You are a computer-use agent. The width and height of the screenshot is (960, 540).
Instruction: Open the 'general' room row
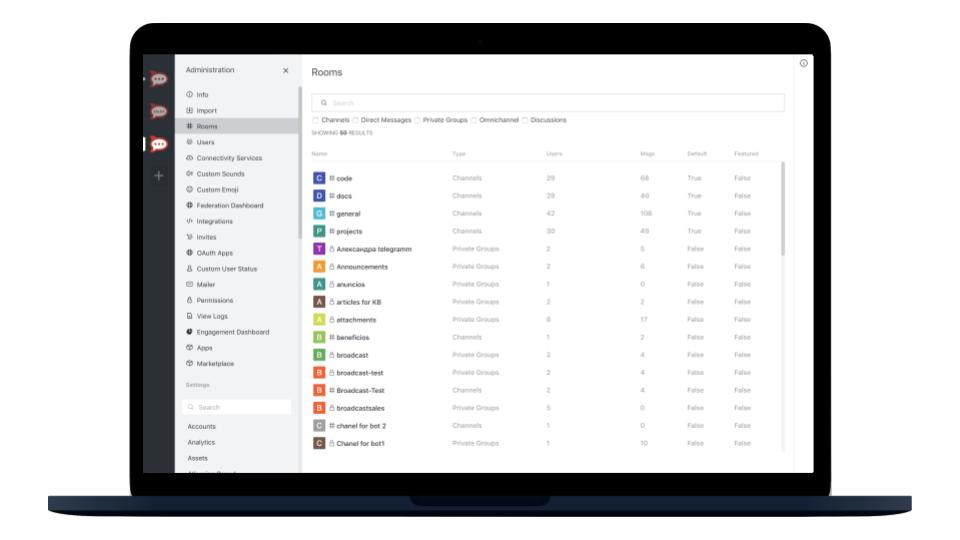[545, 214]
